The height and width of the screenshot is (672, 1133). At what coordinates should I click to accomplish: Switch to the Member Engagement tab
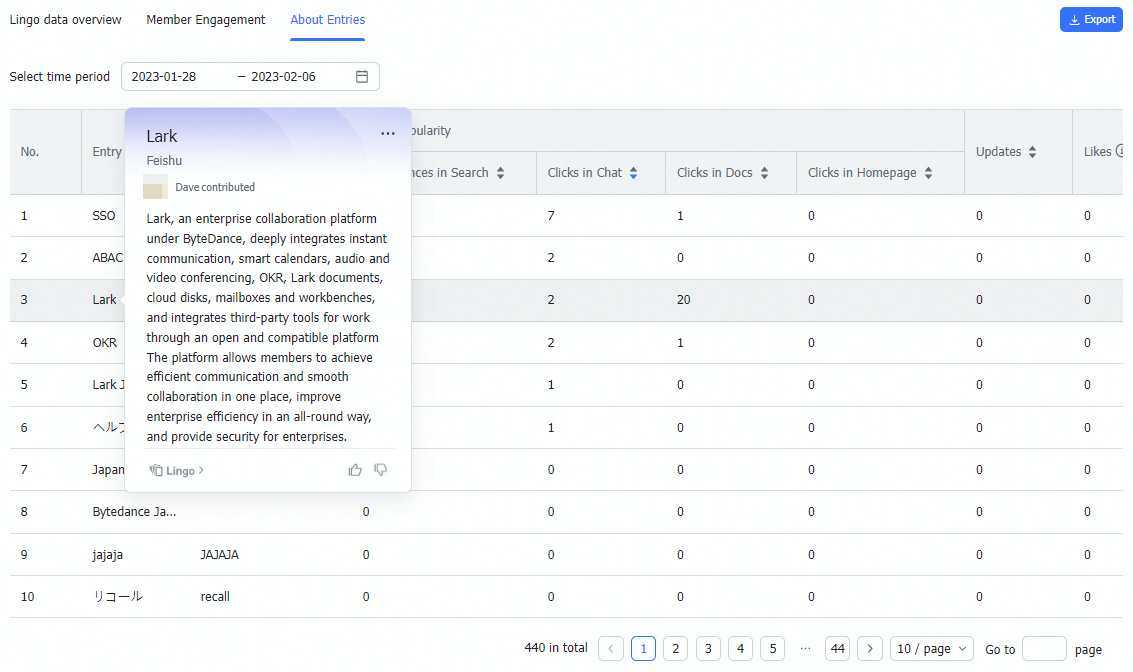pyautogui.click(x=205, y=19)
